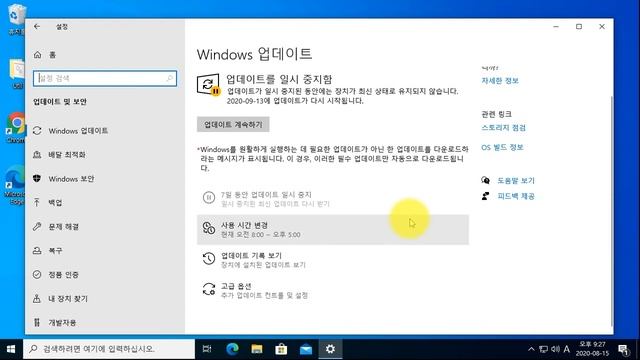Click the 복구 recovery icon in sidebar
Viewport: 640px width, 360px height.
pos(37,251)
